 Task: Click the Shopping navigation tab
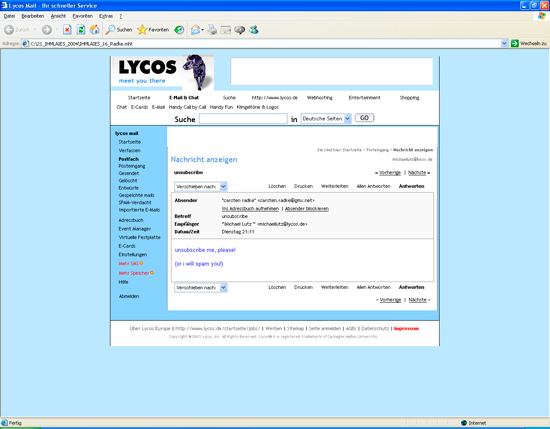pyautogui.click(x=409, y=98)
